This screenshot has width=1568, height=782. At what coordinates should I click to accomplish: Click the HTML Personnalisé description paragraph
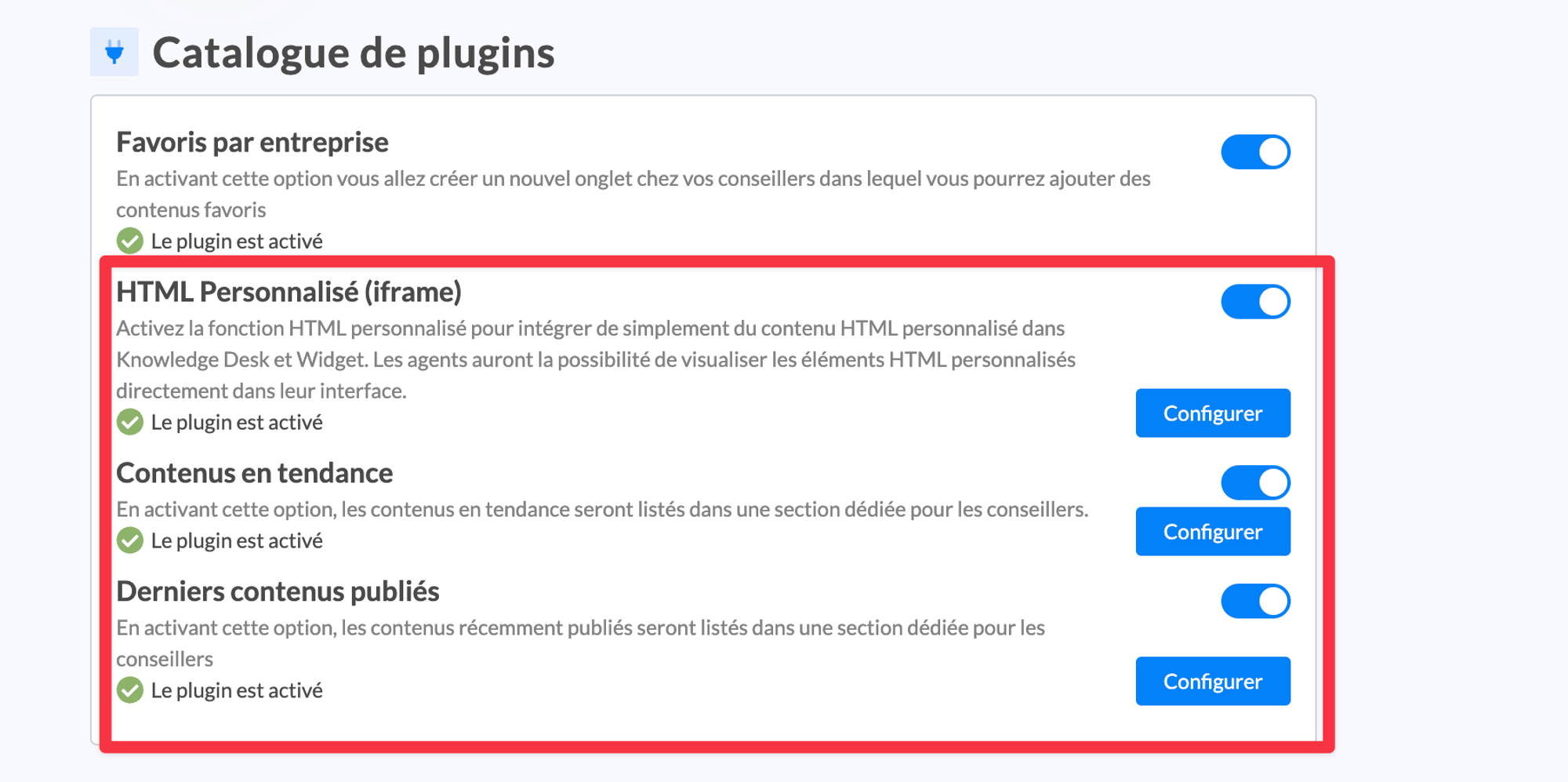click(596, 359)
